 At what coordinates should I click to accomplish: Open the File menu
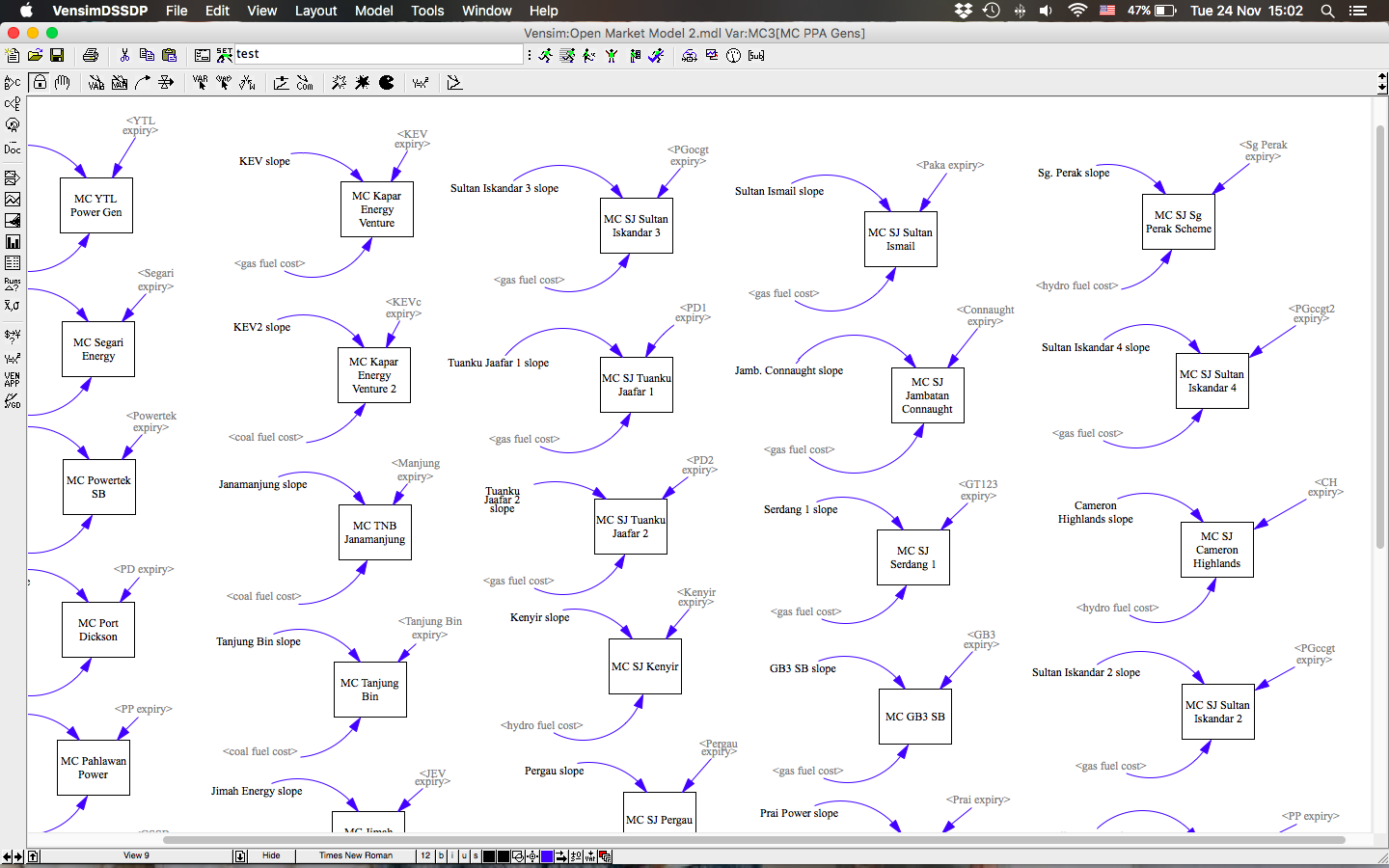pyautogui.click(x=177, y=11)
